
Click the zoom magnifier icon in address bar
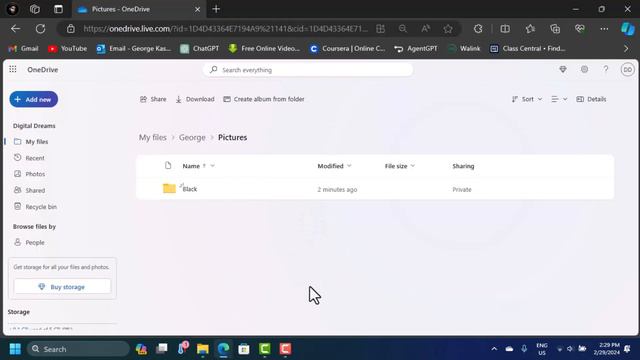tap(402, 29)
